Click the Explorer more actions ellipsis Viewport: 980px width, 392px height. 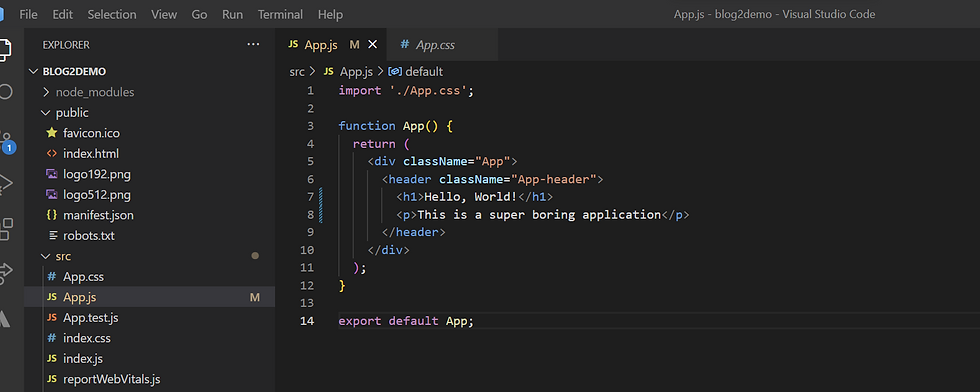coord(253,44)
